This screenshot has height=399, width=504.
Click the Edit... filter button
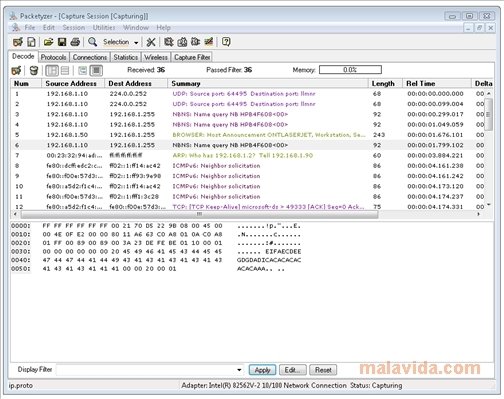[292, 370]
